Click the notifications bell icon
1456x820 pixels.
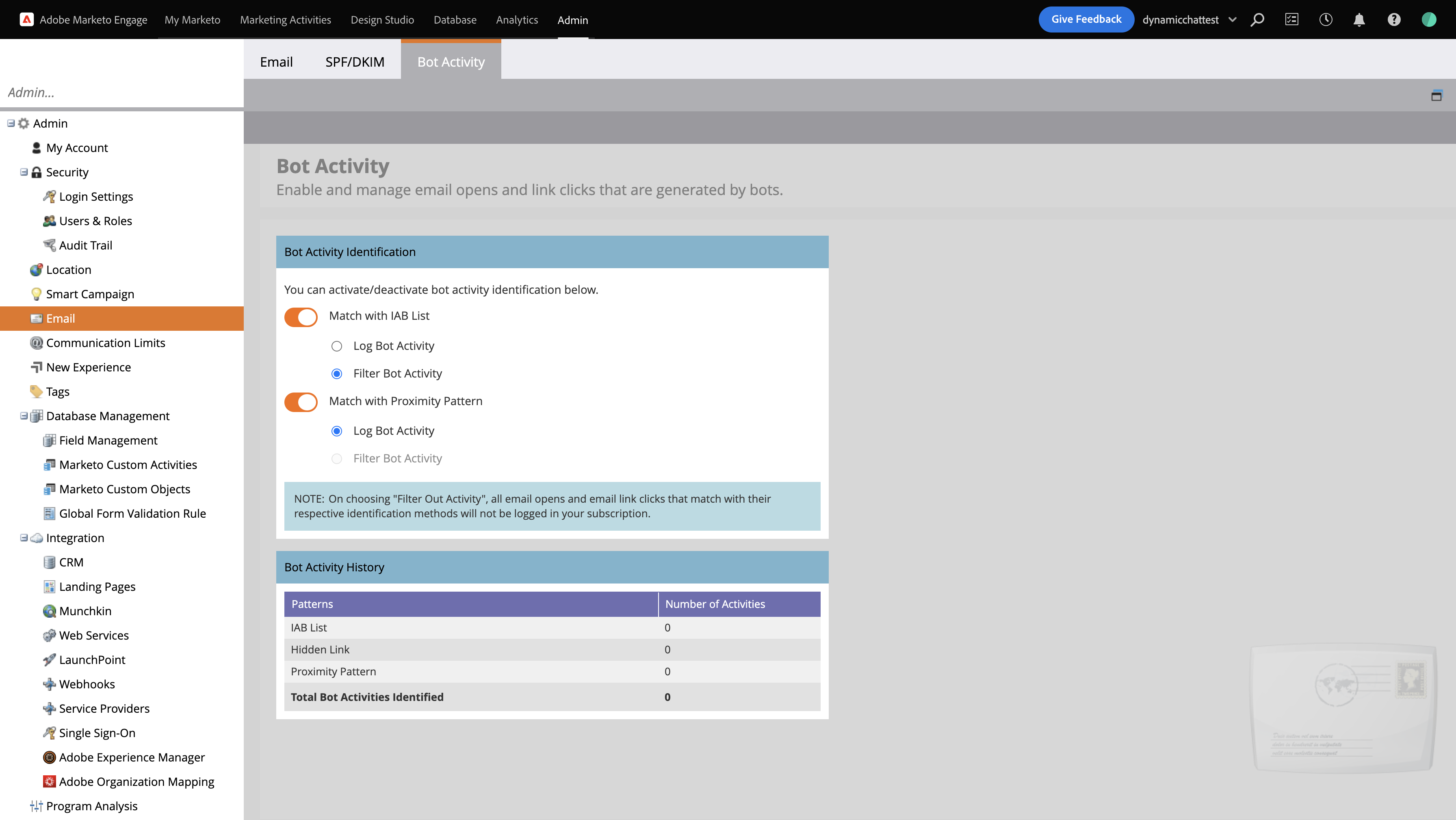[1360, 19]
